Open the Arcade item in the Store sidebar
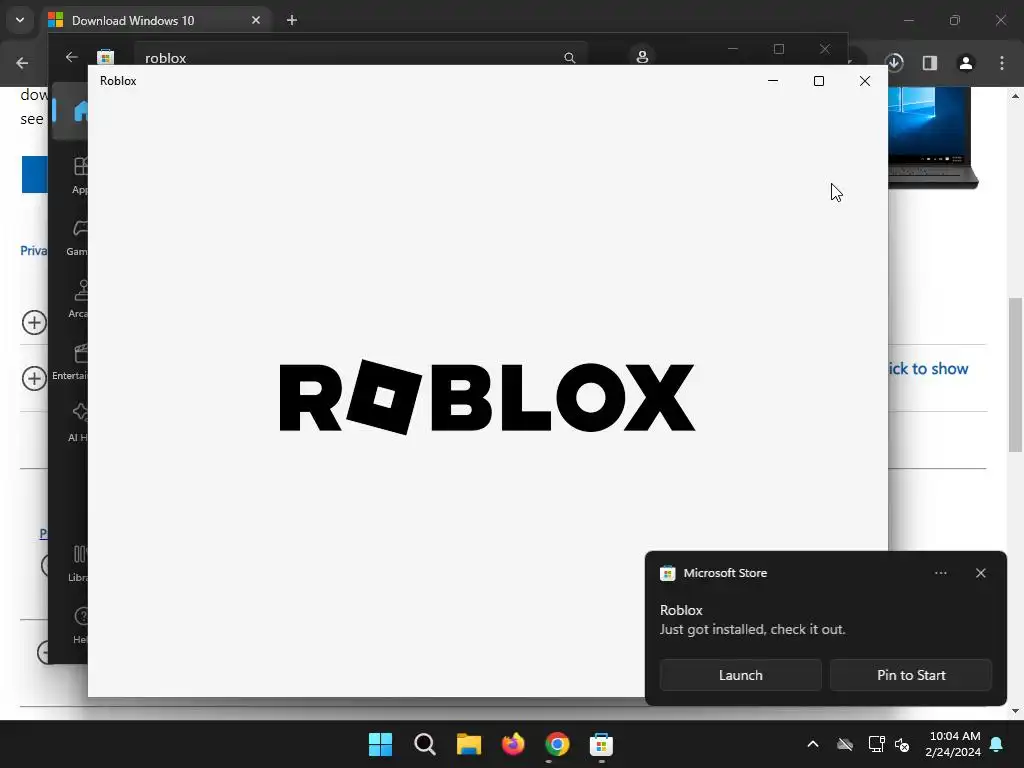1024x768 pixels. [78, 299]
